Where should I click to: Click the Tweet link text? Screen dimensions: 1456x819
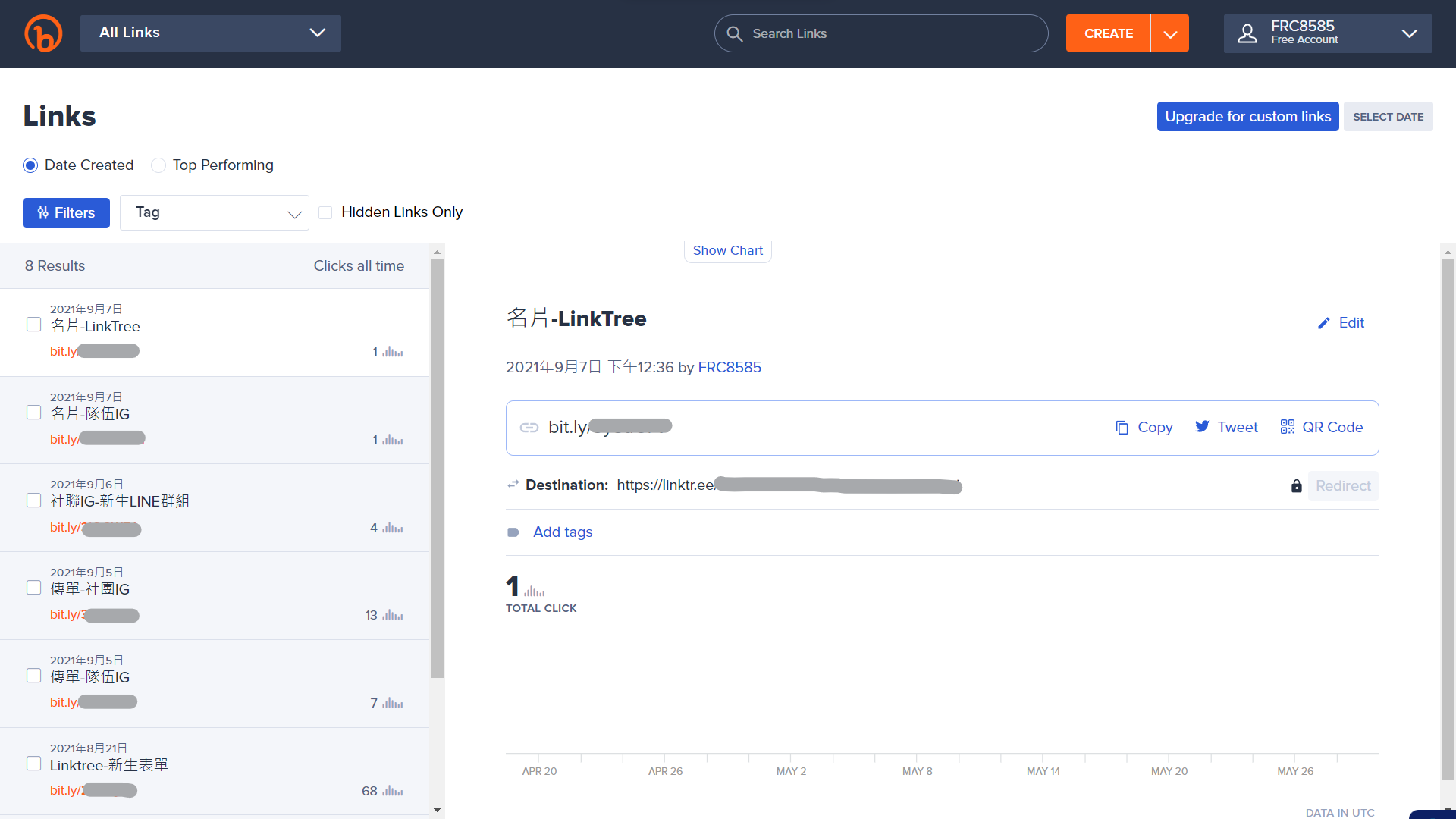pos(1238,428)
